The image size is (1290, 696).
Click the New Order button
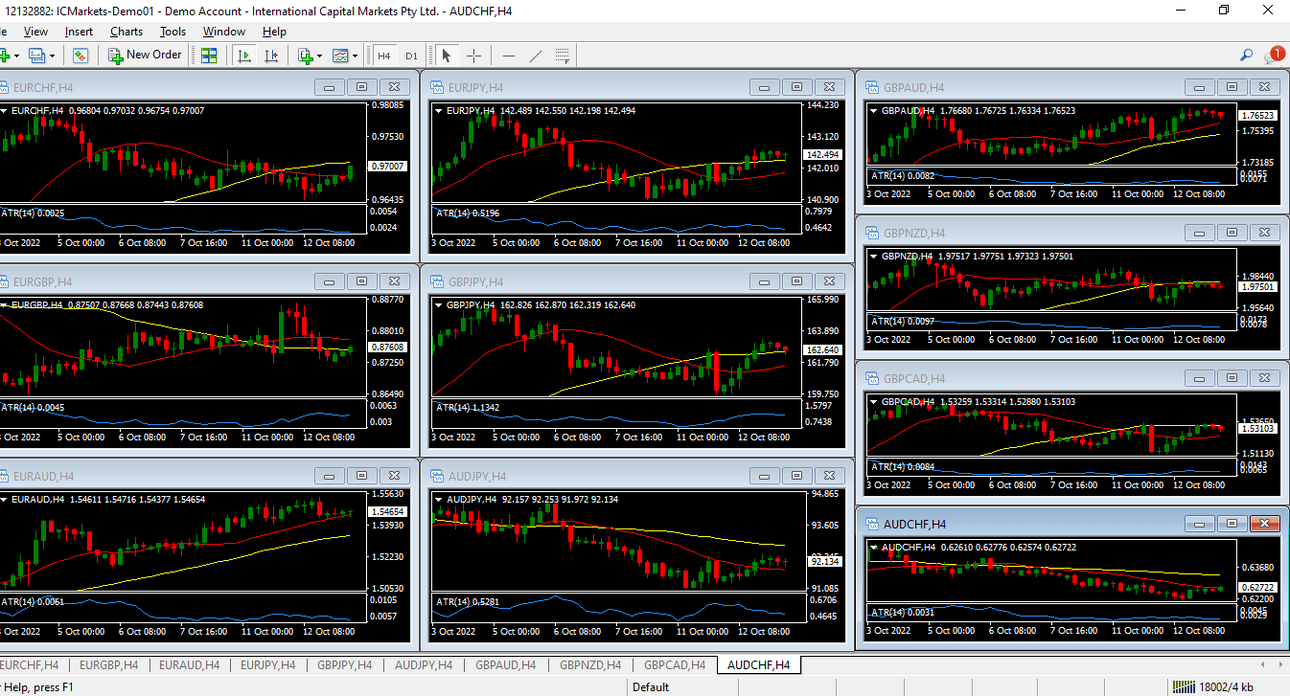[x=145, y=55]
